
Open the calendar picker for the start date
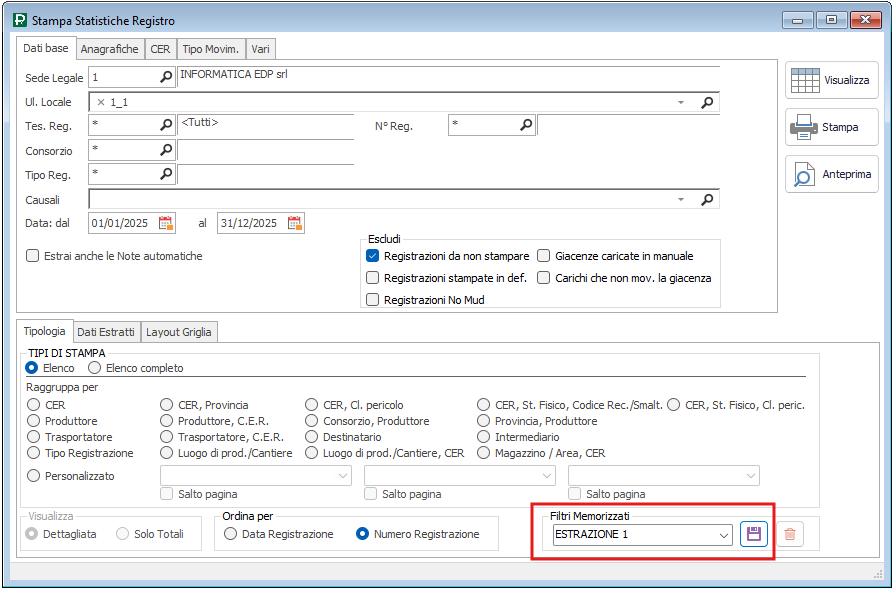coord(166,223)
